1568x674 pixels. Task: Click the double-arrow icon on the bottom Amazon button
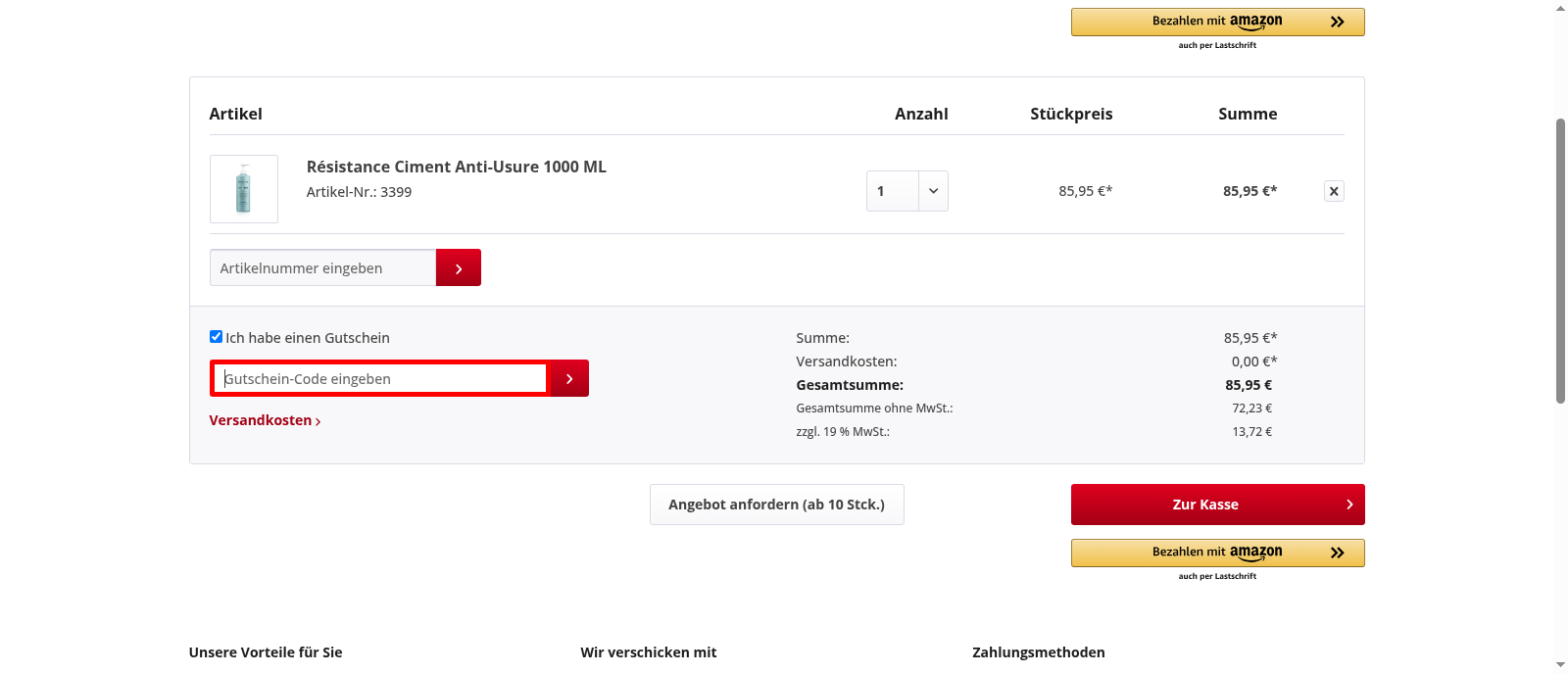tap(1337, 553)
